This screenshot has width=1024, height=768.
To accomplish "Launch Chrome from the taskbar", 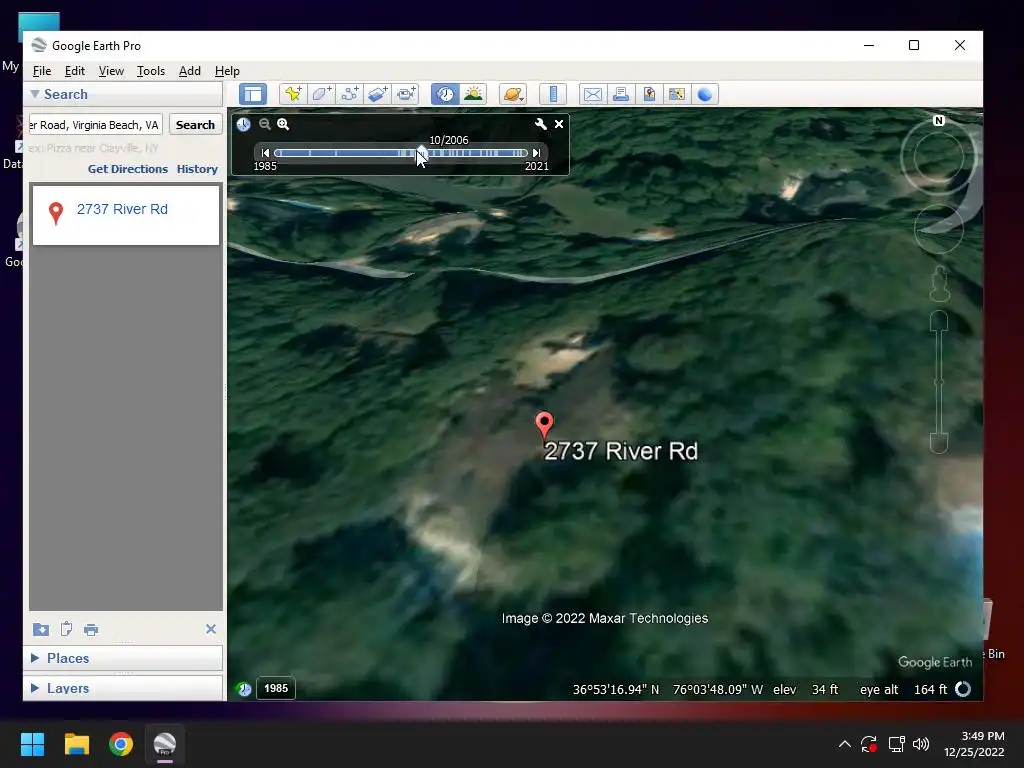I will point(121,744).
